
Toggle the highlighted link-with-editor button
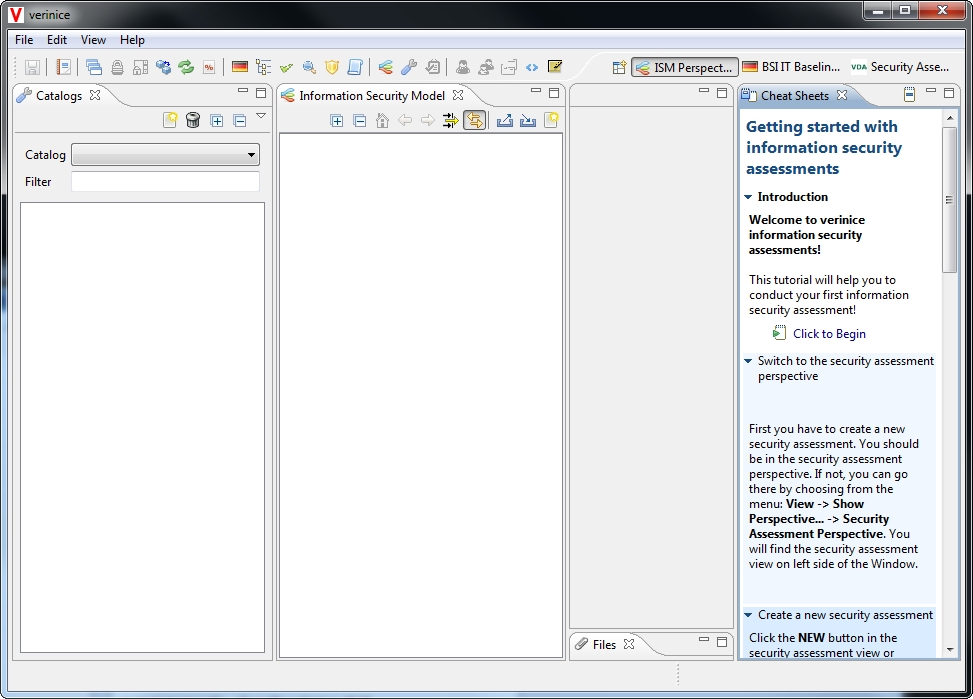coord(474,120)
